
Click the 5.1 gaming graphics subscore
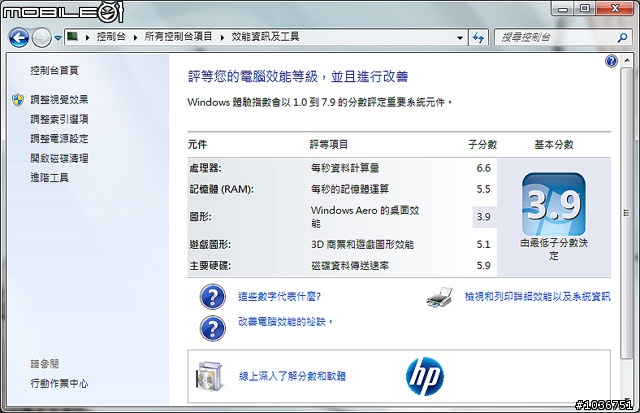[x=483, y=245]
